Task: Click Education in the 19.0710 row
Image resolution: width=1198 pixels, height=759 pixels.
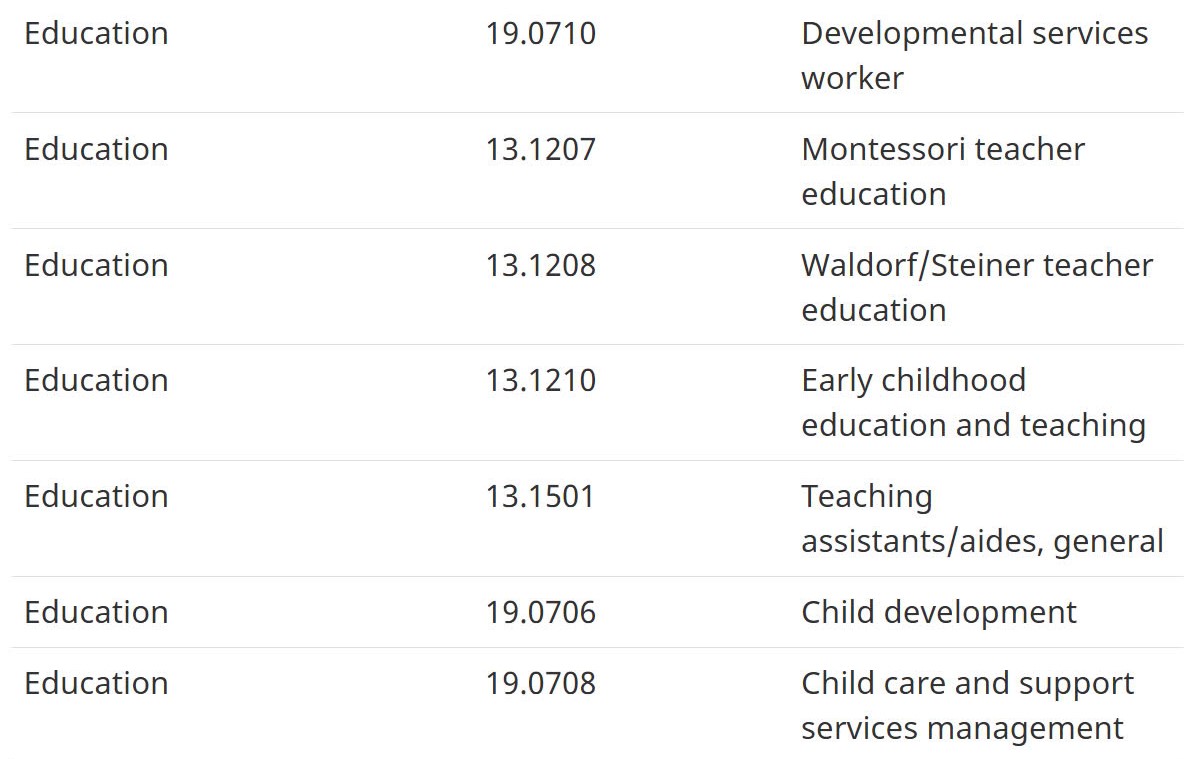Action: [96, 34]
